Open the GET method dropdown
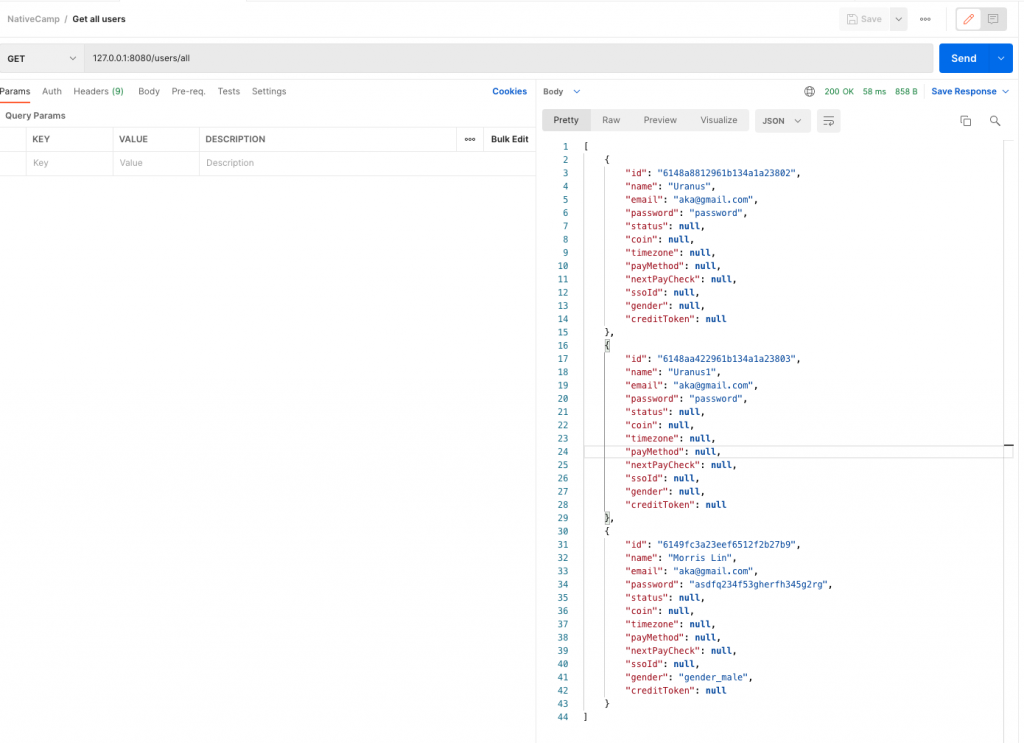Image resolution: width=1024 pixels, height=743 pixels. click(x=42, y=58)
